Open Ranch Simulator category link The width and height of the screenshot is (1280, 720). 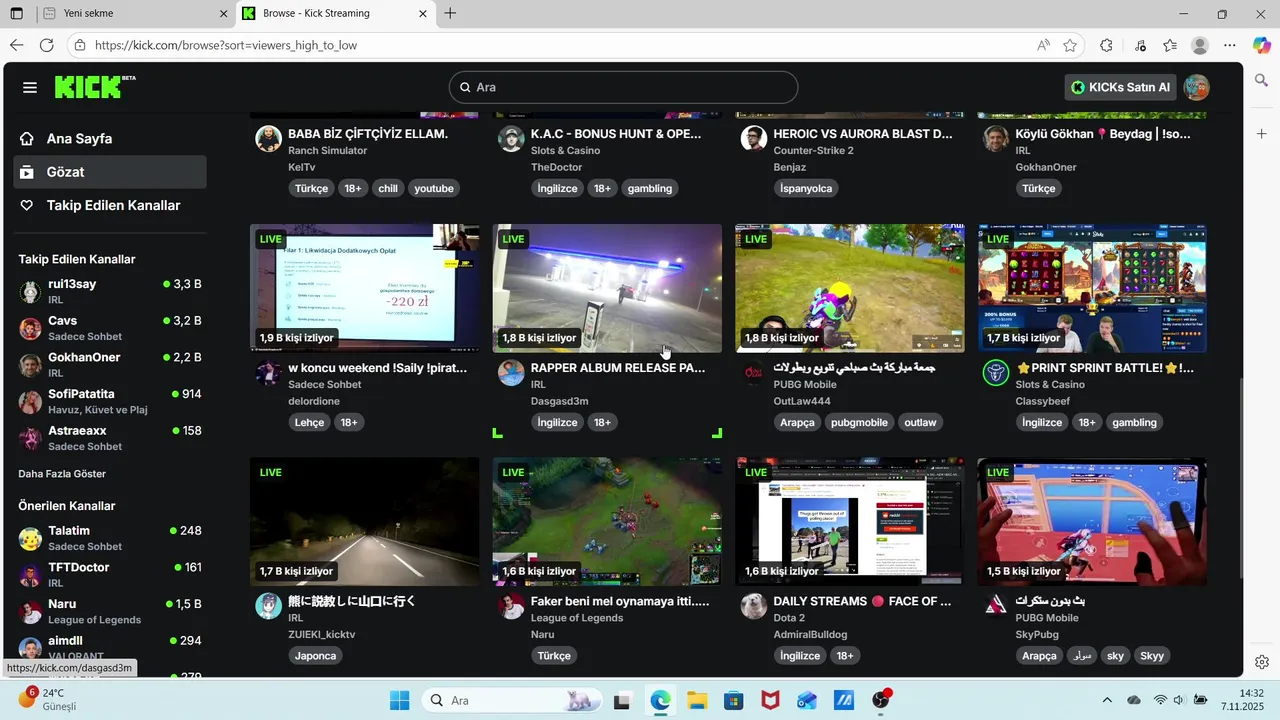[x=327, y=151]
